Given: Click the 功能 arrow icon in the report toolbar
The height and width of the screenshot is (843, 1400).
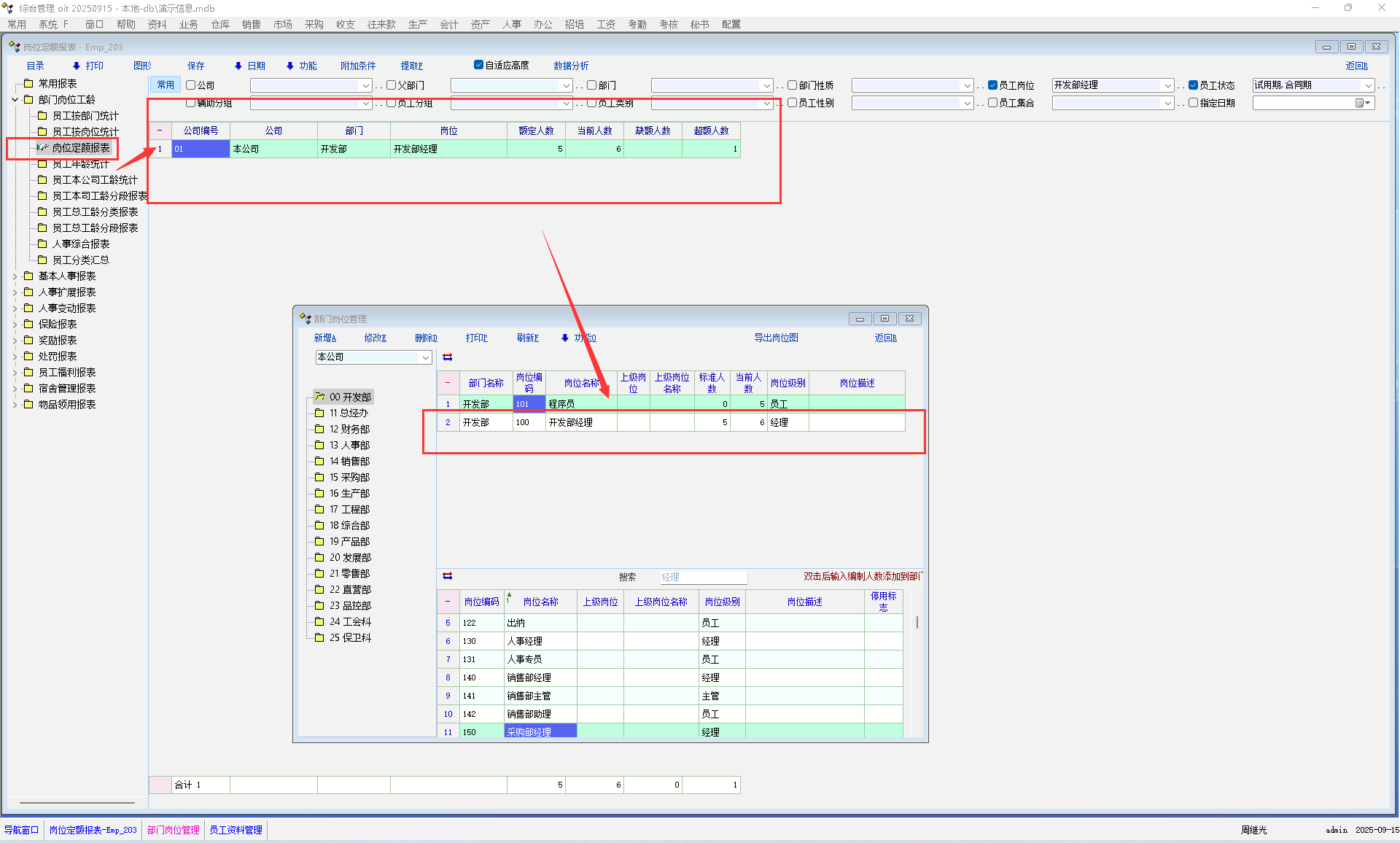Looking at the screenshot, I should [x=289, y=66].
